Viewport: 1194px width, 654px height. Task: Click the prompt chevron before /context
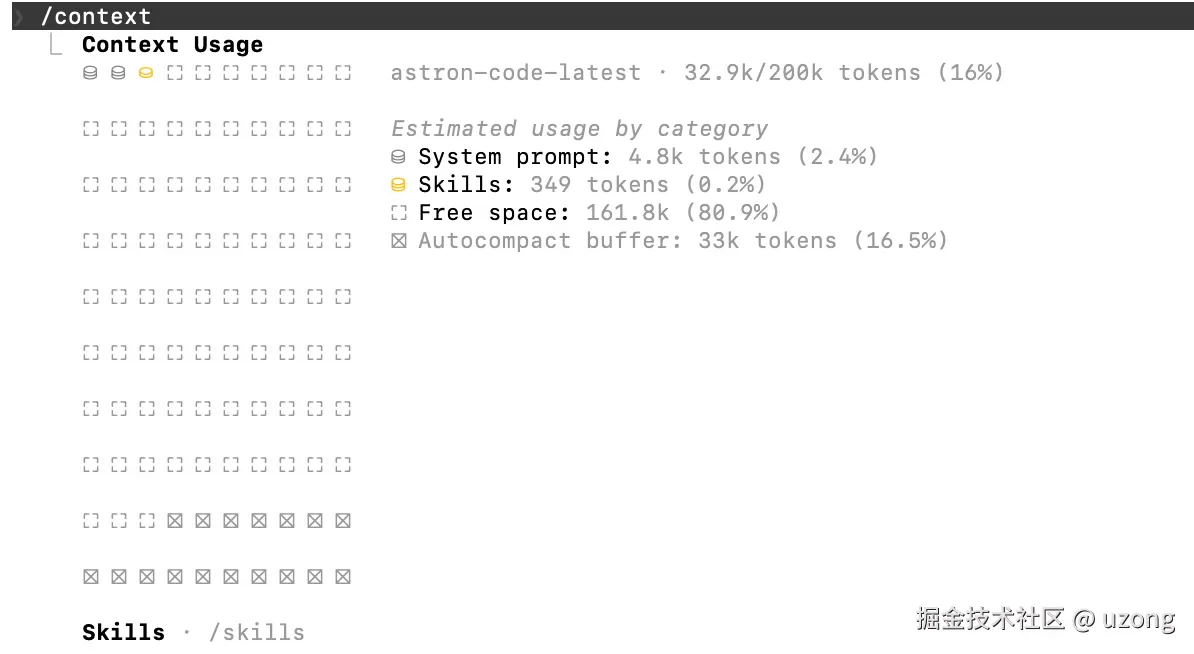(20, 16)
